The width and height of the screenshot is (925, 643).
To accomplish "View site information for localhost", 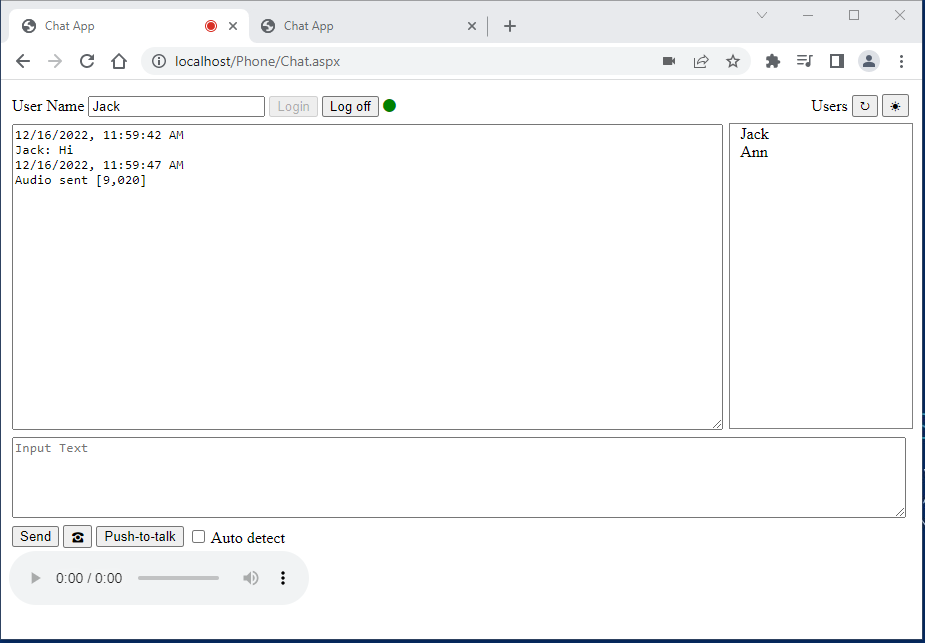I will coord(159,61).
